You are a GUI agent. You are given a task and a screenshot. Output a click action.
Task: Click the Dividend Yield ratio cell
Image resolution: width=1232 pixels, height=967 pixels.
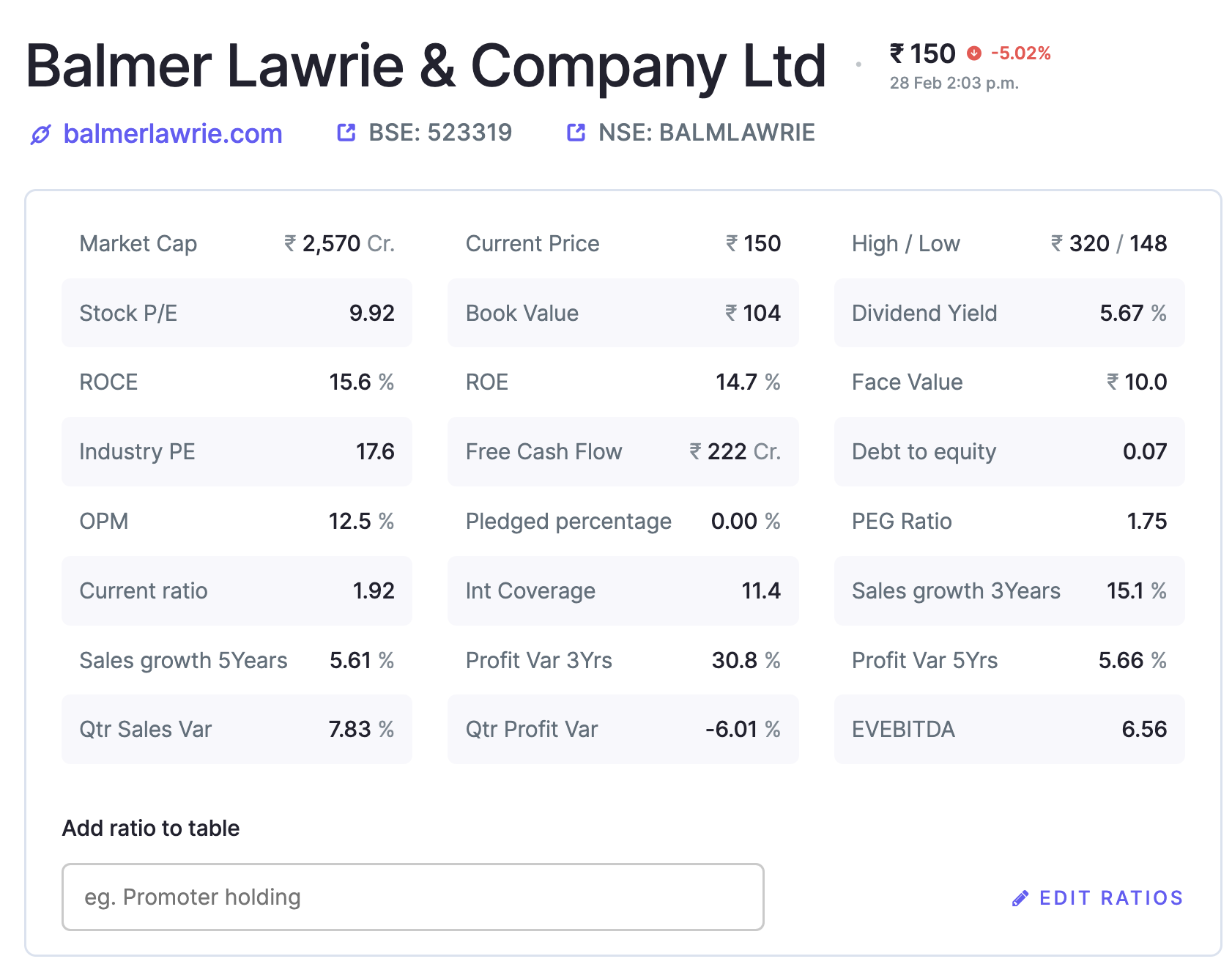click(x=1009, y=313)
